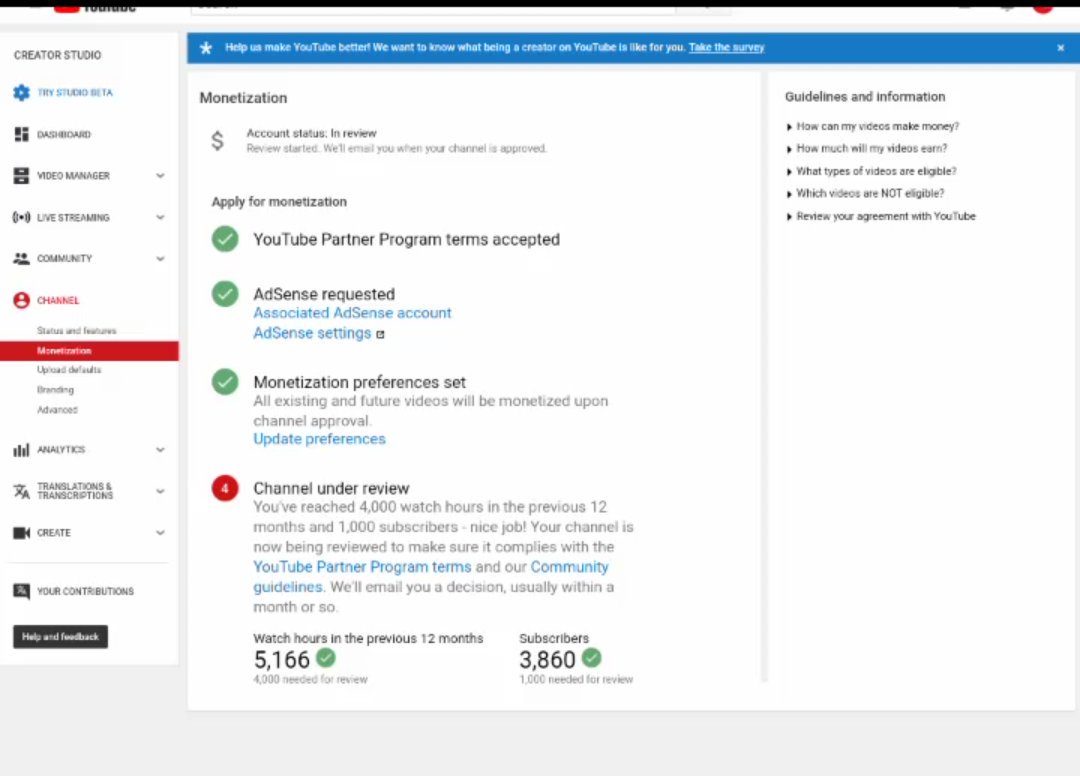Click the 'Take the survey' link
The height and width of the screenshot is (776, 1080).
727,48
